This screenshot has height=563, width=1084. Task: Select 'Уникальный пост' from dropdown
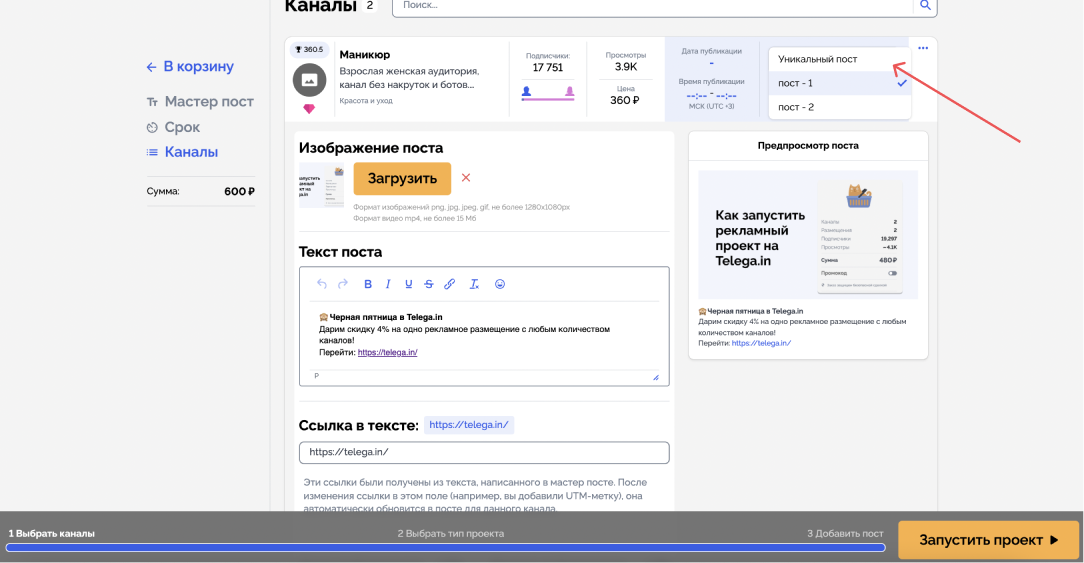817,59
